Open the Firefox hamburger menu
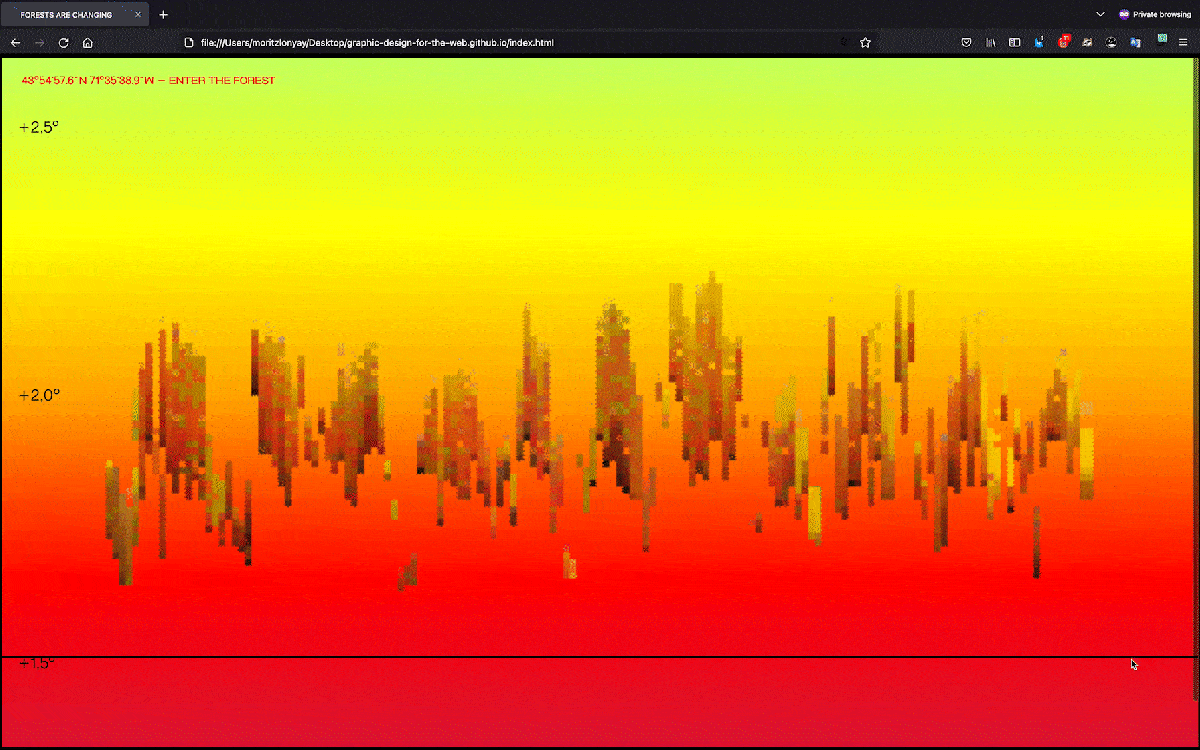1200x750 pixels. pyautogui.click(x=1183, y=43)
